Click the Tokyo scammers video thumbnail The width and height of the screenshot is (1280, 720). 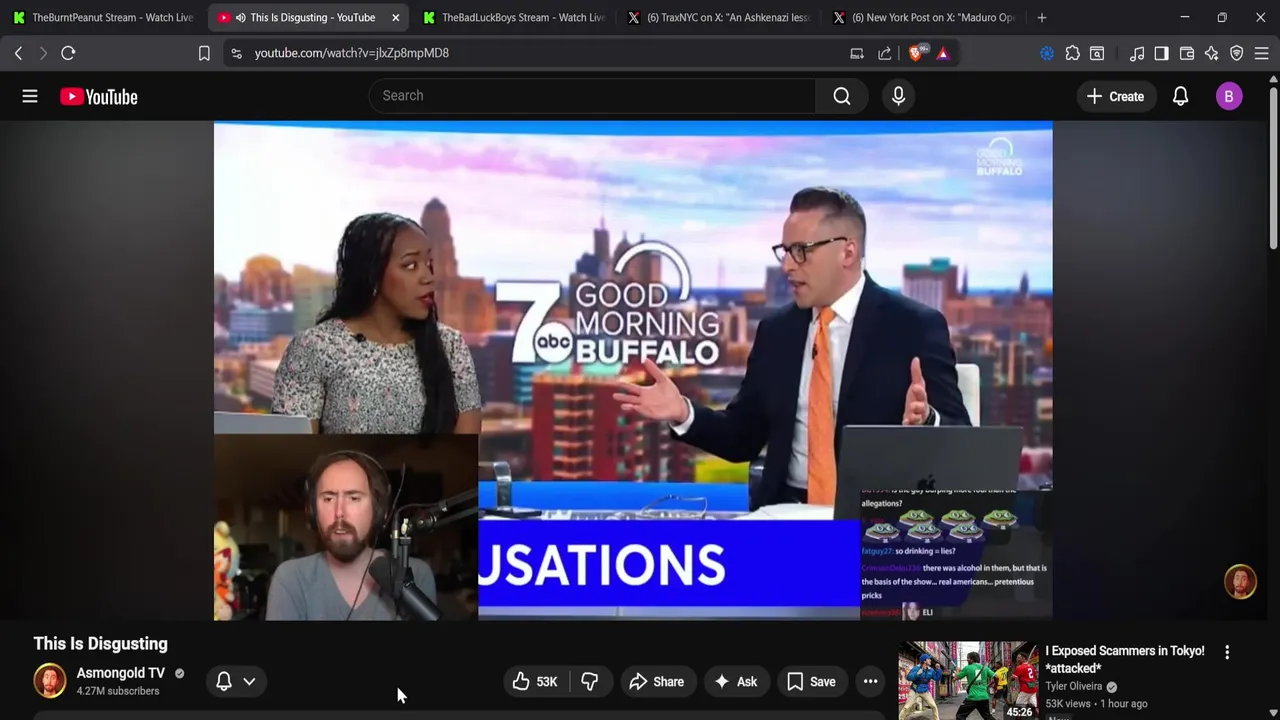968,680
